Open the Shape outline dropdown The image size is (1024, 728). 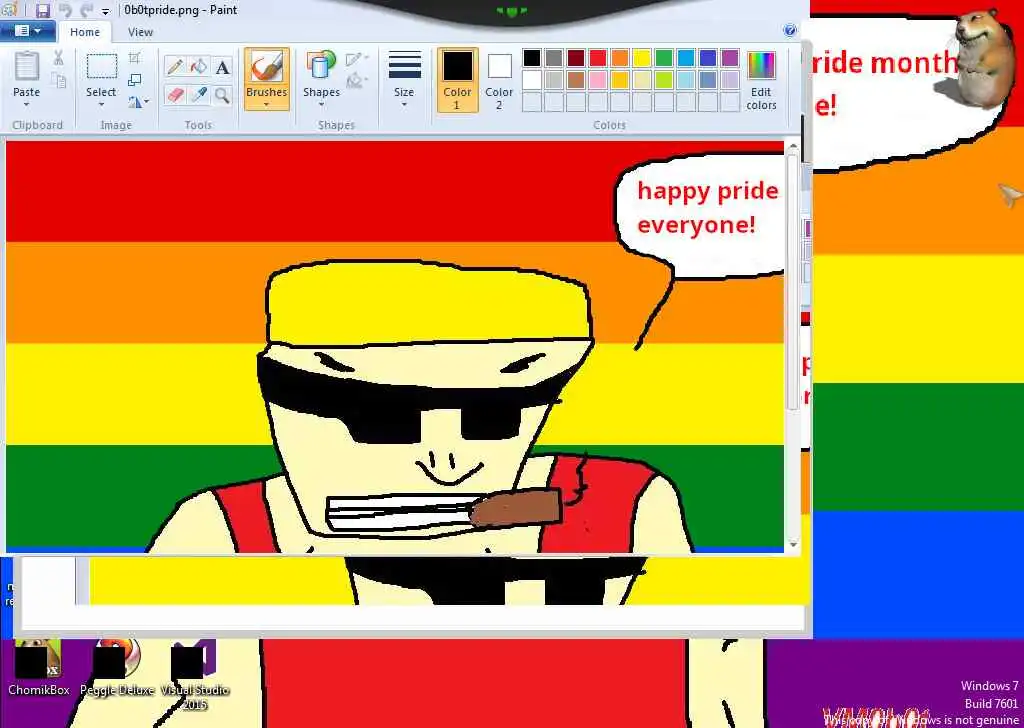pyautogui.click(x=357, y=59)
